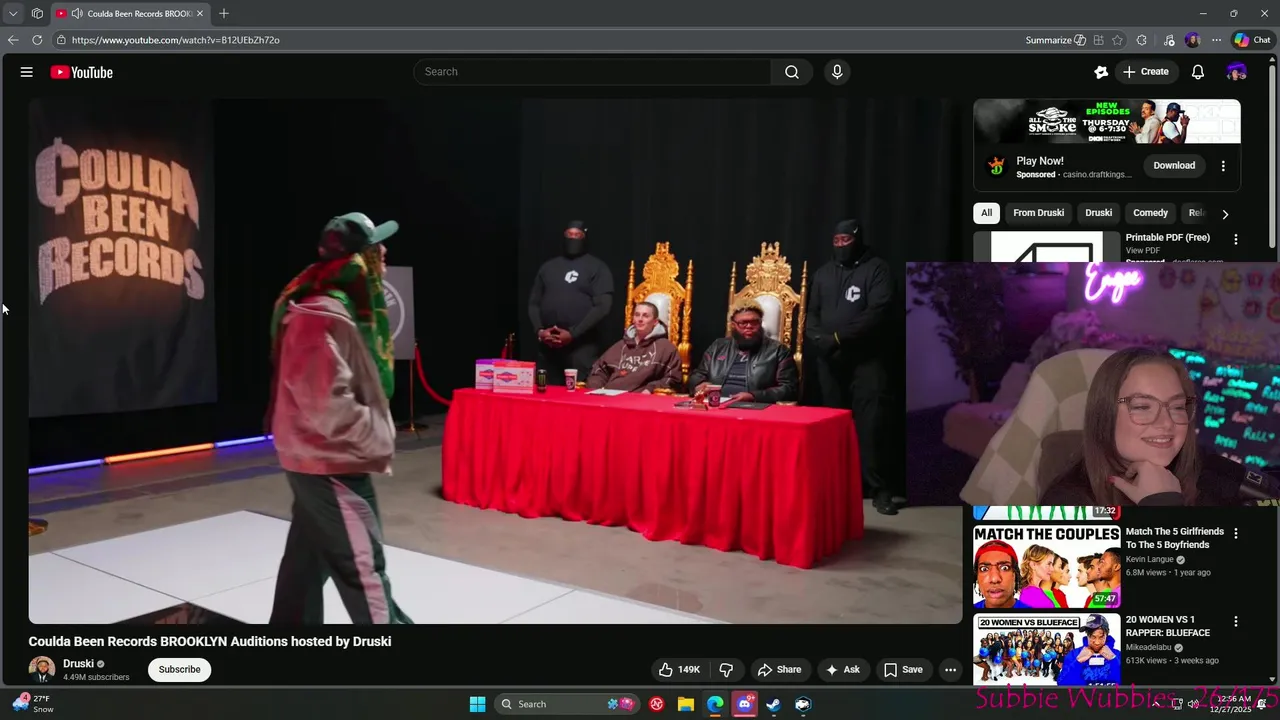This screenshot has height=720, width=1280.
Task: Like the video with thumbs up
Action: [679, 670]
